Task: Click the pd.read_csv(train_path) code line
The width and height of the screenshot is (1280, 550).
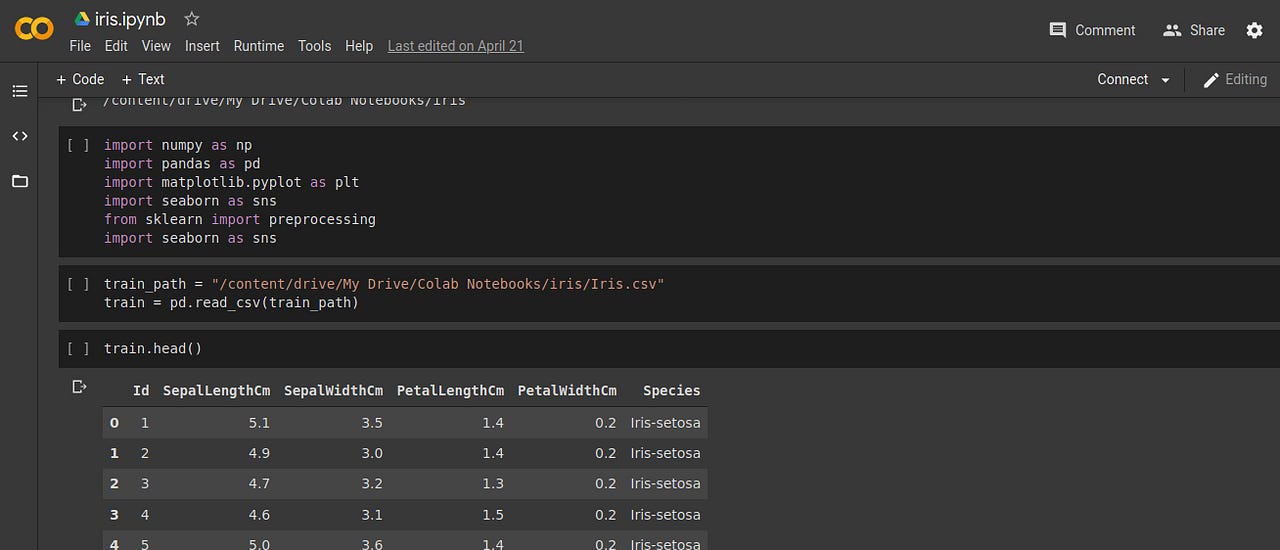Action: point(231,302)
